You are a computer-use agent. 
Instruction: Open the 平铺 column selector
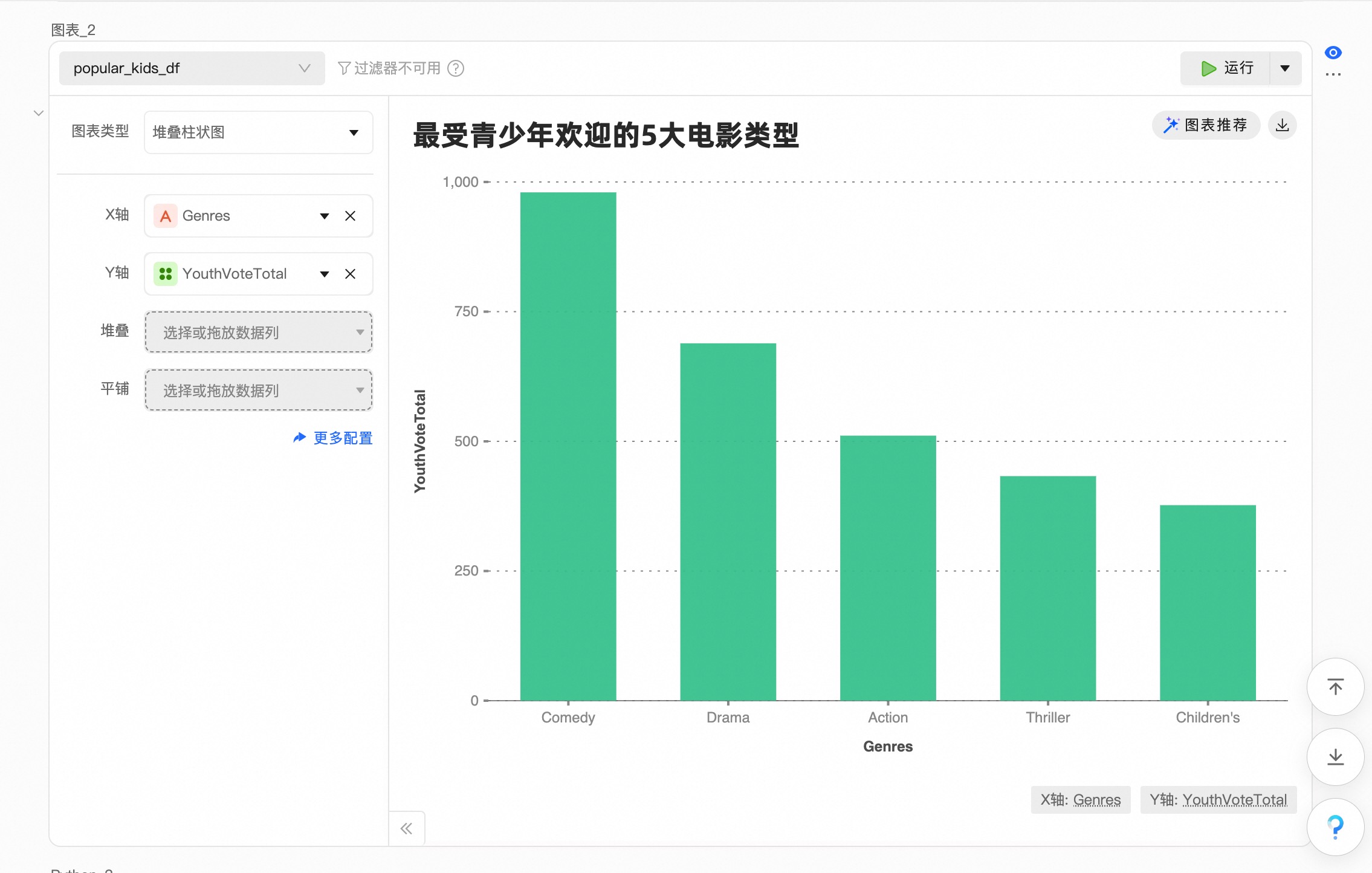258,390
